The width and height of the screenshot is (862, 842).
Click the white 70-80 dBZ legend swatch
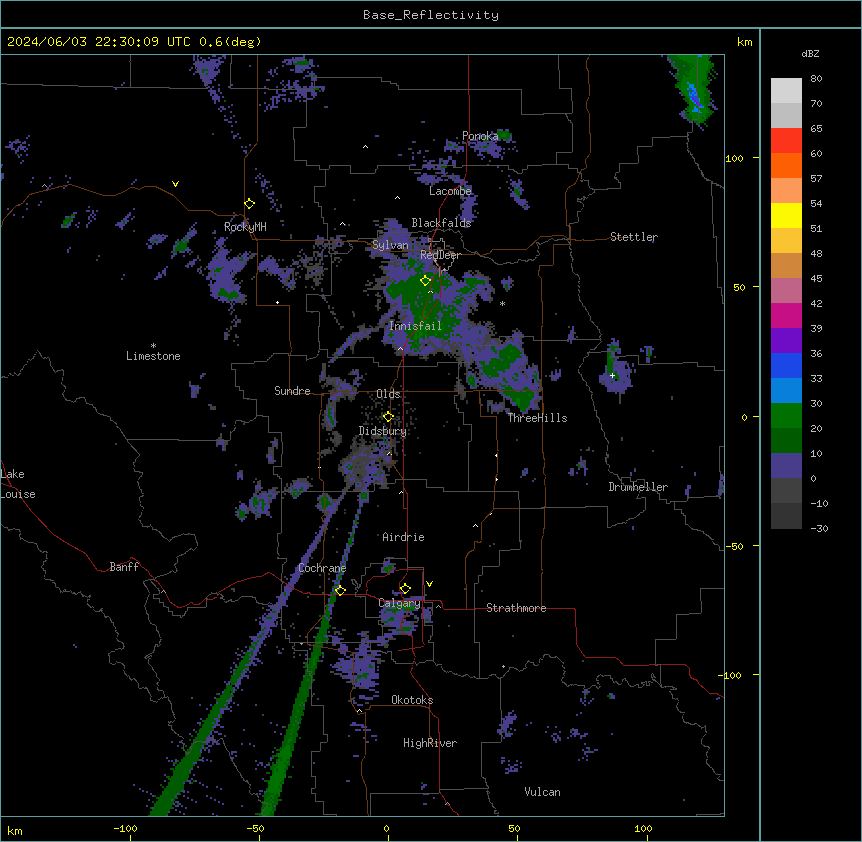tap(786, 90)
